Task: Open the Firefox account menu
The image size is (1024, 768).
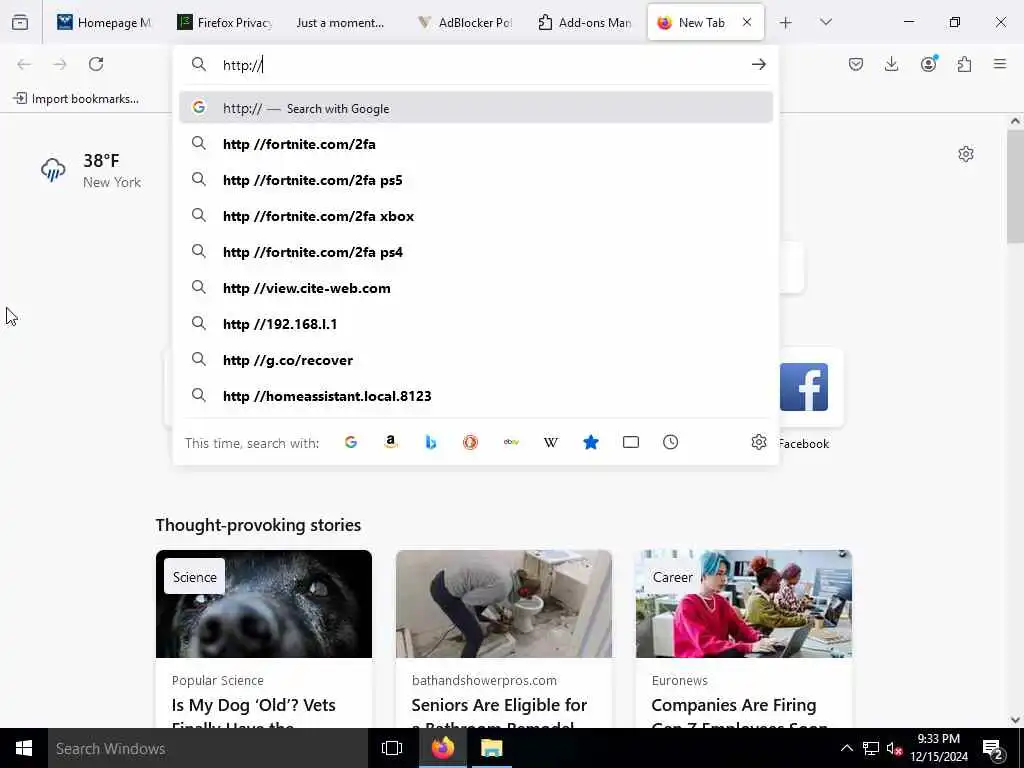Action: 928,64
